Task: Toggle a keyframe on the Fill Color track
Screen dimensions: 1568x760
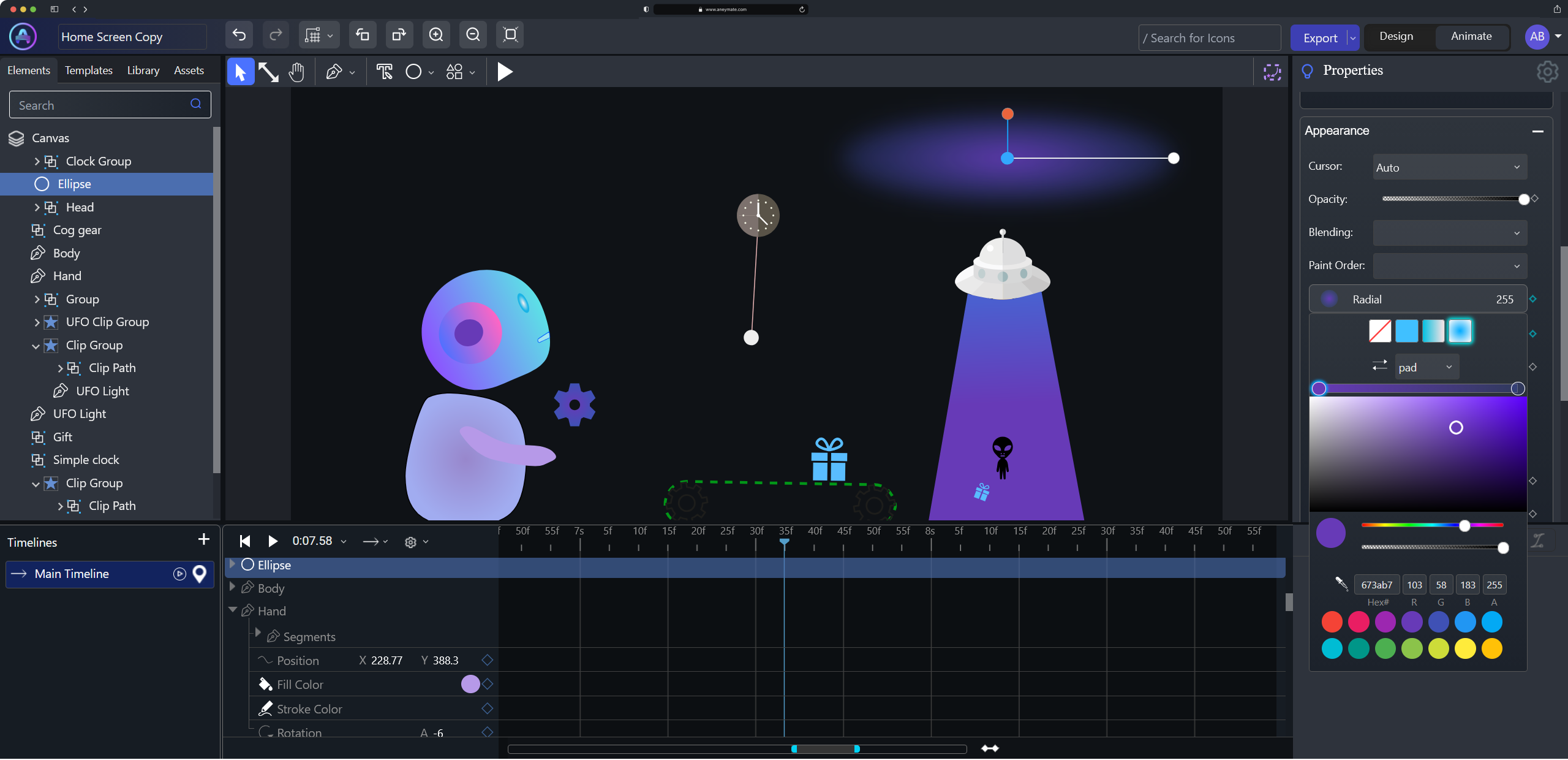Action: [x=487, y=685]
